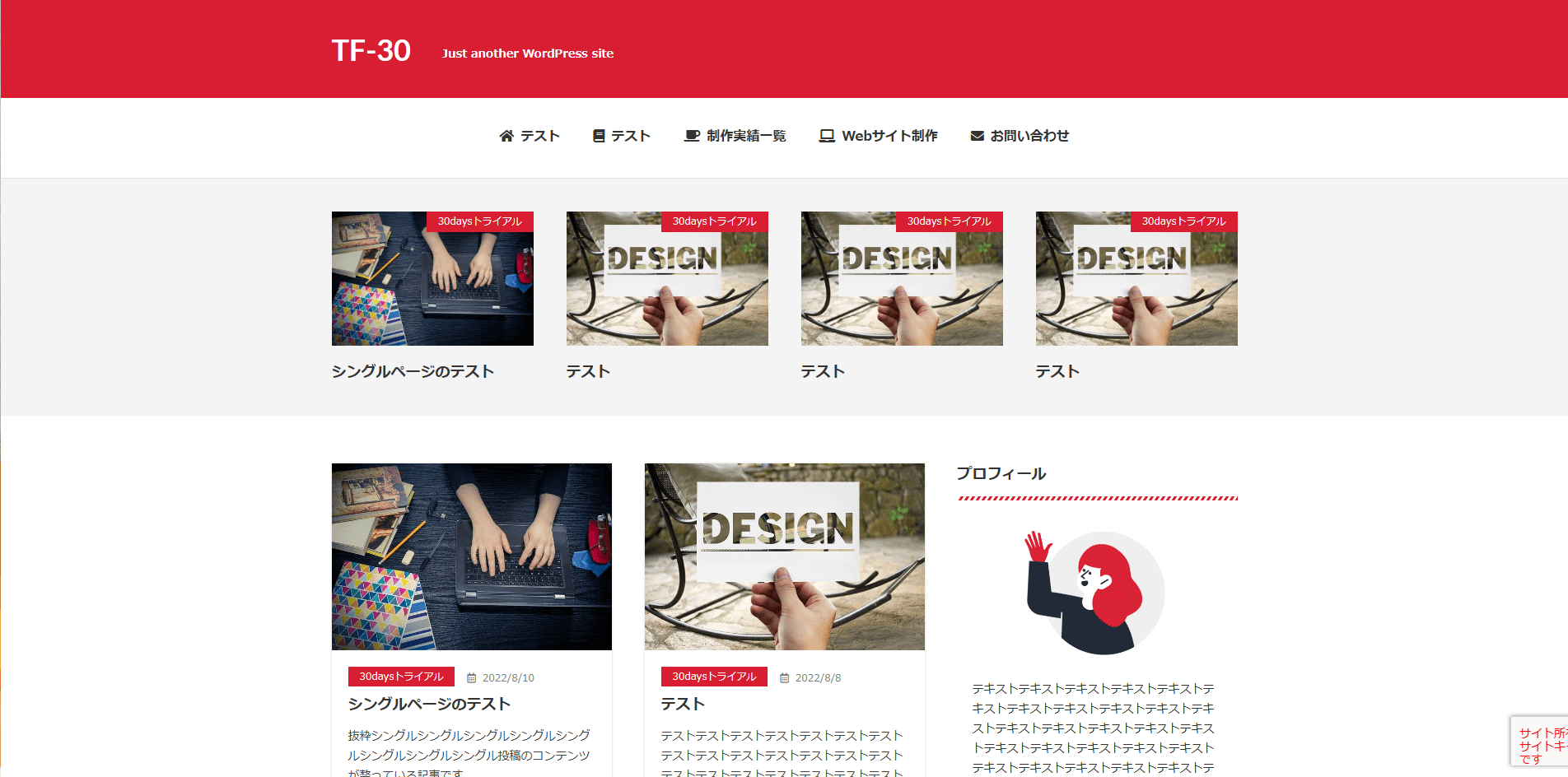This screenshot has width=1568, height=777.
Task: Click the red site notice popup
Action: pos(1540,744)
